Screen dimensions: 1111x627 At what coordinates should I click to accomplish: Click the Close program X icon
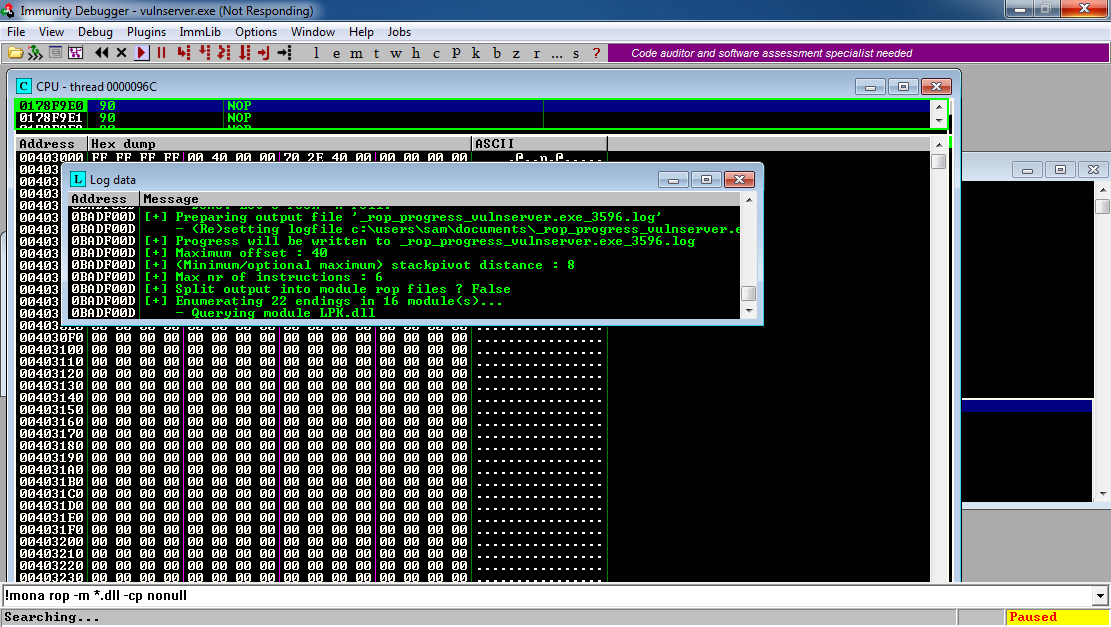tap(121, 53)
